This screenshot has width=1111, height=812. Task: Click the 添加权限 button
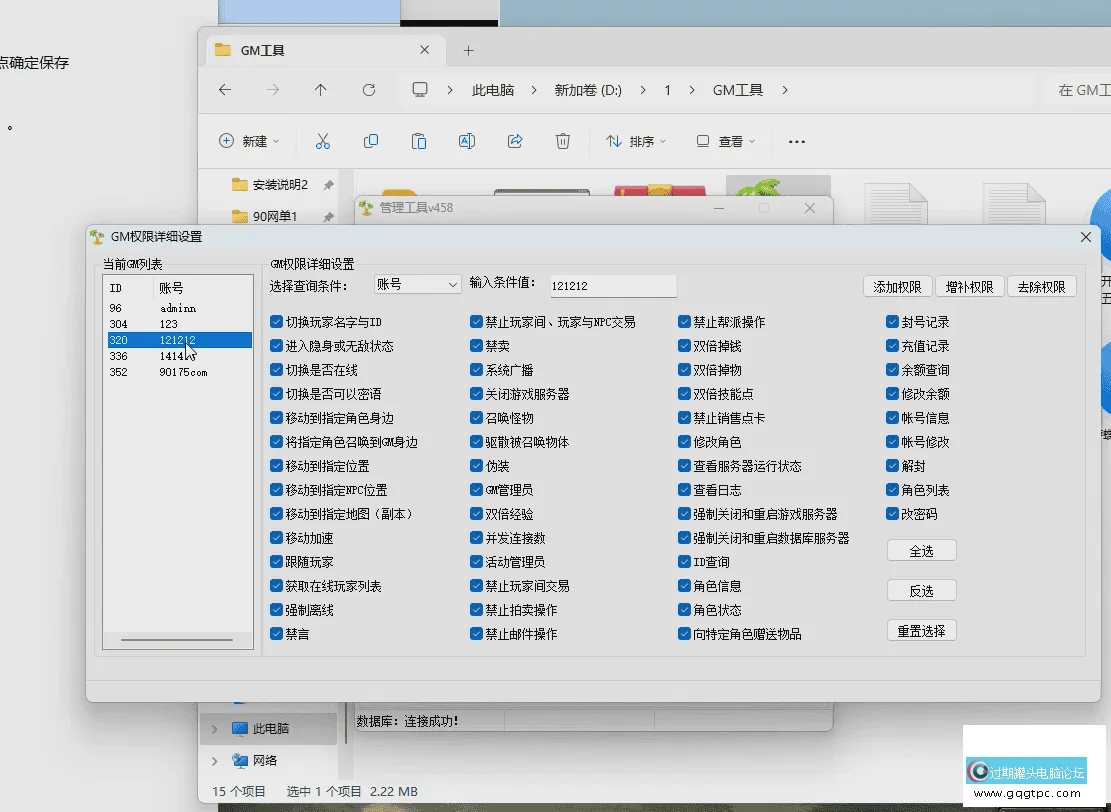click(897, 287)
